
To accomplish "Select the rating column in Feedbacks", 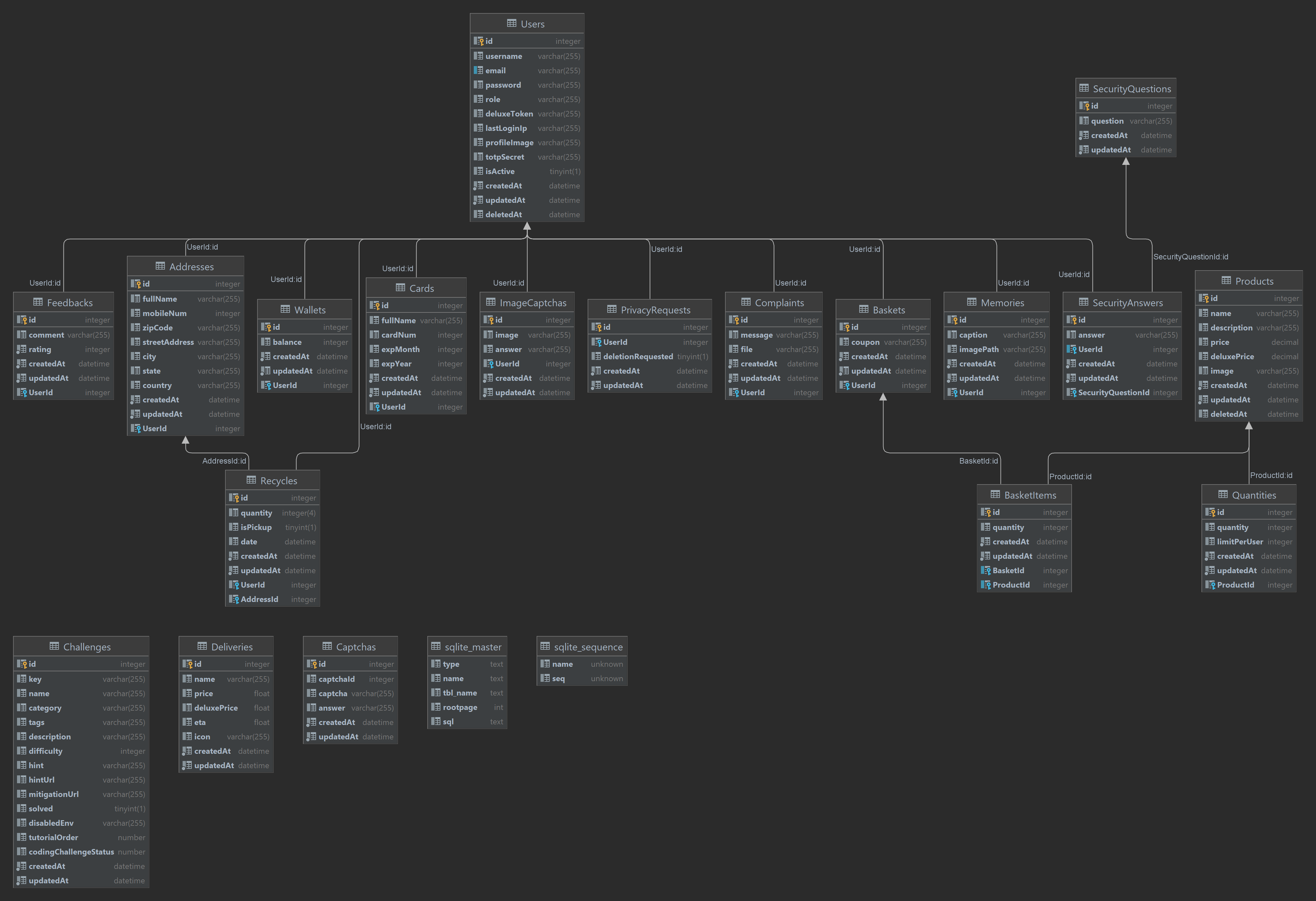I will 63,349.
